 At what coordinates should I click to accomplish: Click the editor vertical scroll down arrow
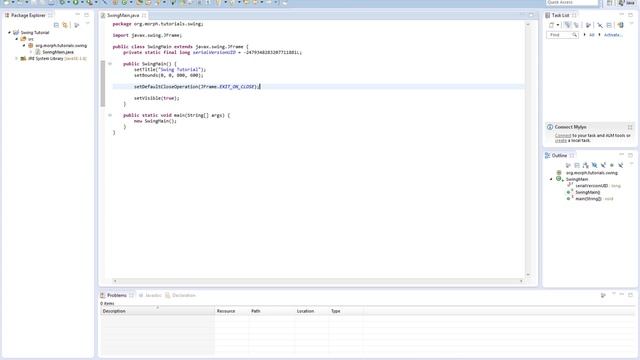pos(528,275)
